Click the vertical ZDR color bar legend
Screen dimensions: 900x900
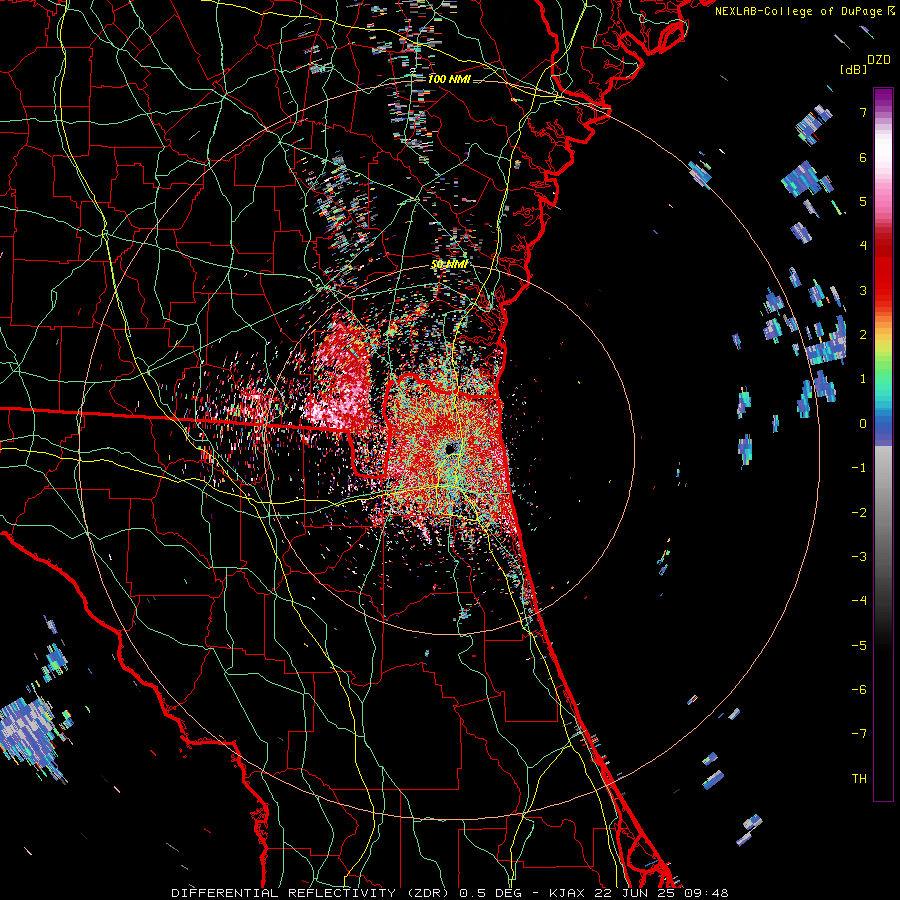pos(883,444)
